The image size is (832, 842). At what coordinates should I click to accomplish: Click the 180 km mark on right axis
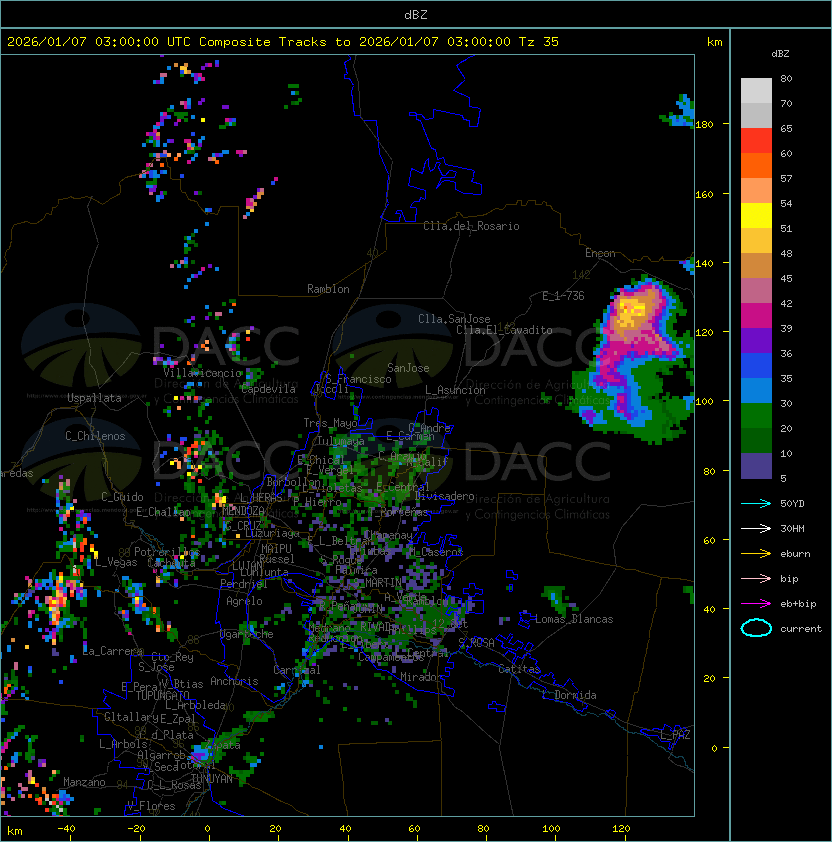point(704,125)
